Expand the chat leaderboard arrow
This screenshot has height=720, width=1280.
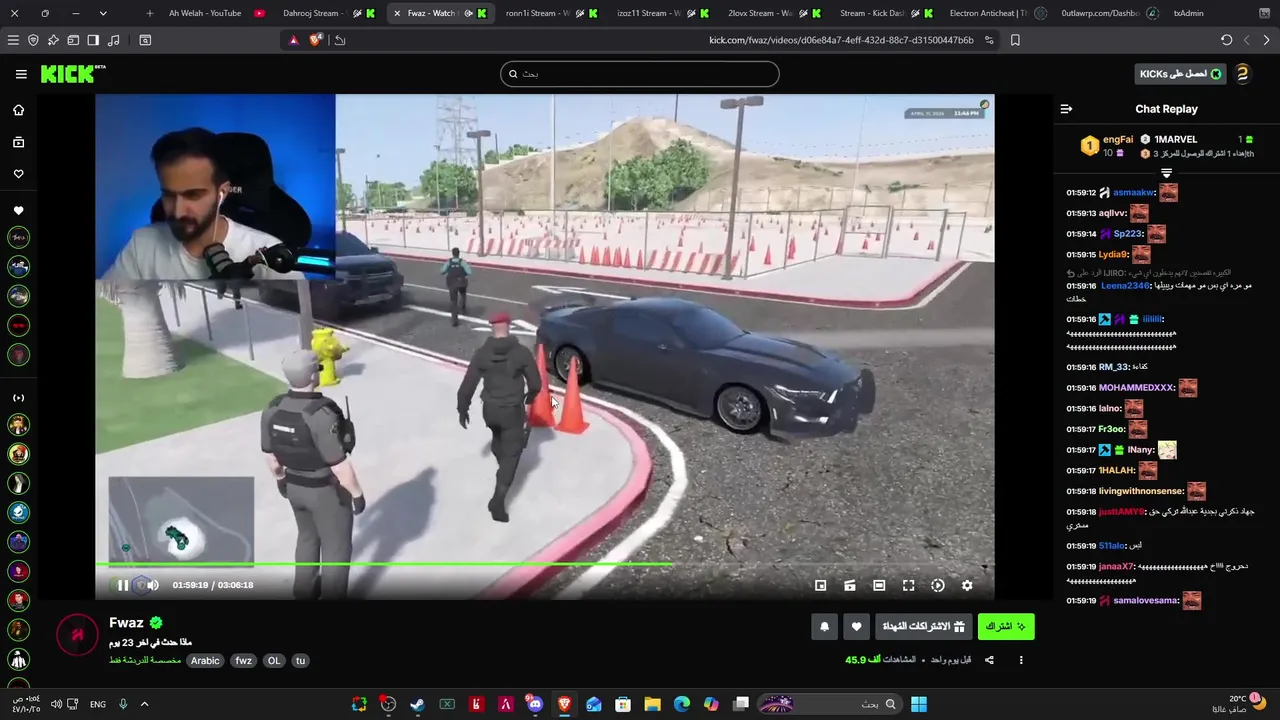pyautogui.click(x=1166, y=173)
